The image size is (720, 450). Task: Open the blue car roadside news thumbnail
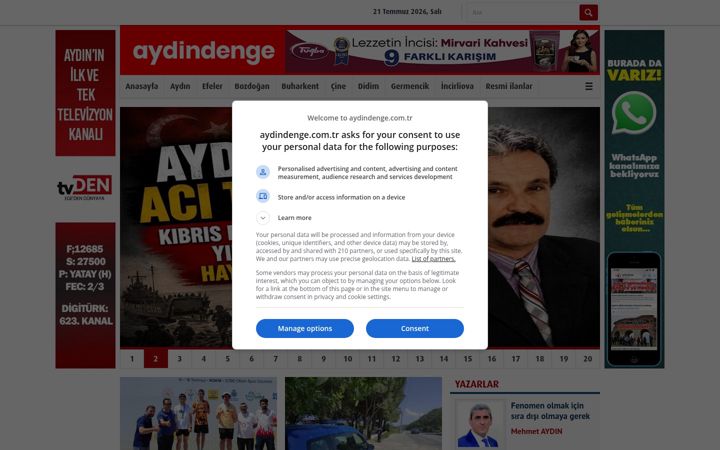363,413
